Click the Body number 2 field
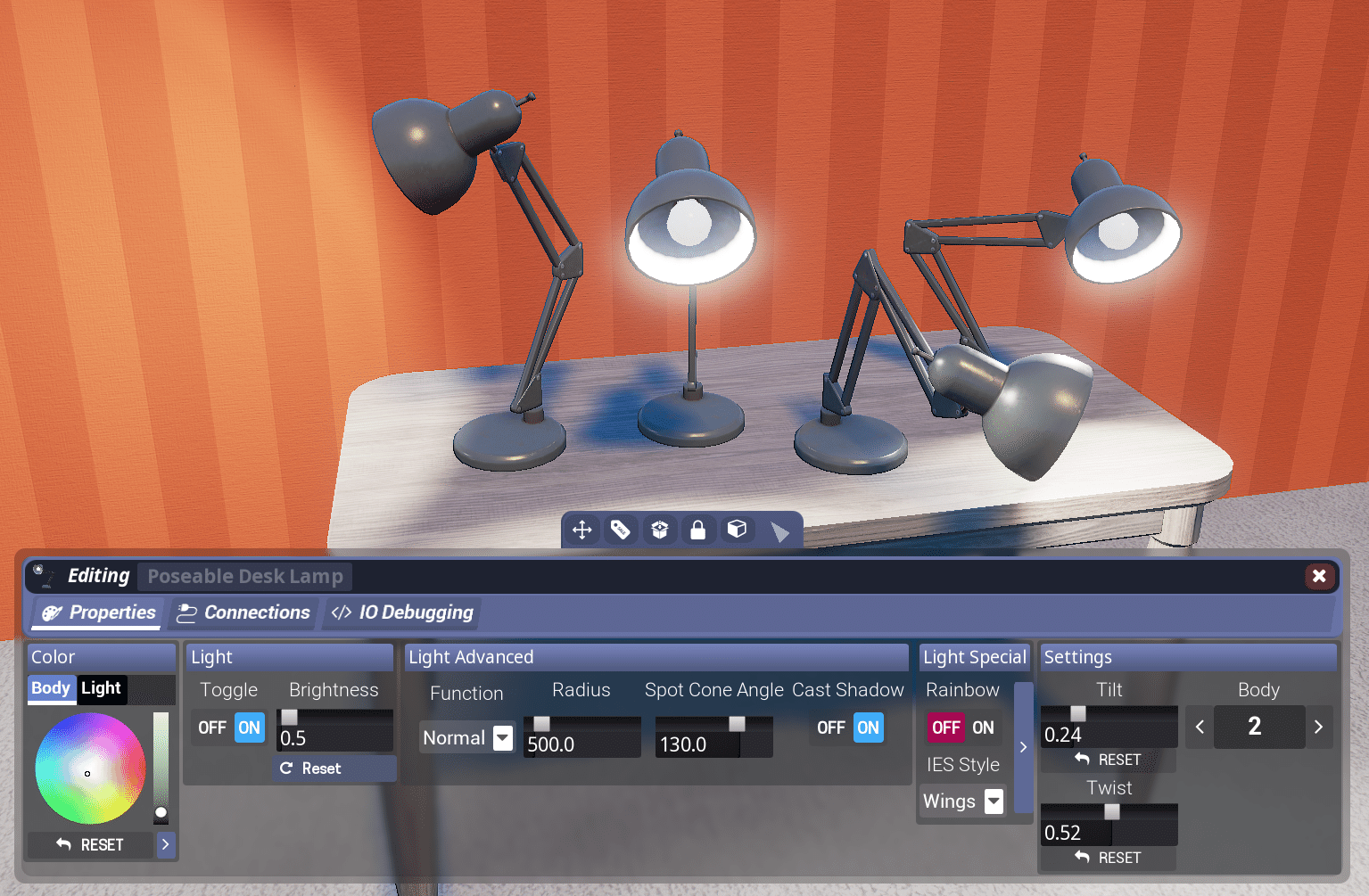This screenshot has height=896, width=1369. coord(1259,727)
